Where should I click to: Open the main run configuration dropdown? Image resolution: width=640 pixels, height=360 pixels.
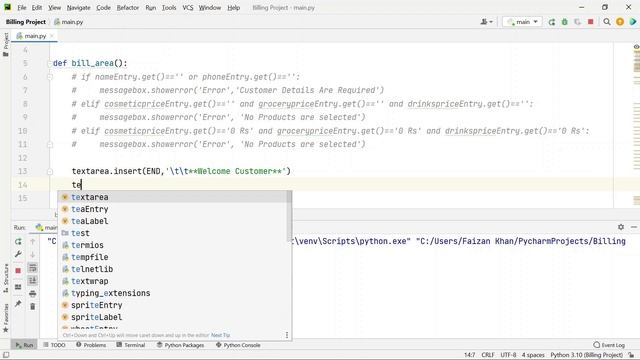522,22
